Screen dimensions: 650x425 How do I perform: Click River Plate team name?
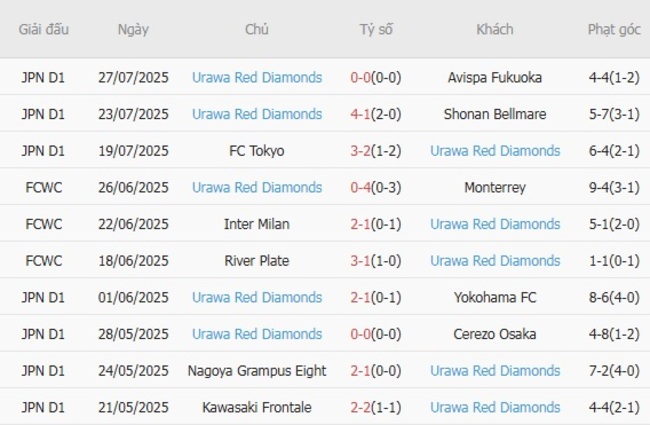(257, 261)
